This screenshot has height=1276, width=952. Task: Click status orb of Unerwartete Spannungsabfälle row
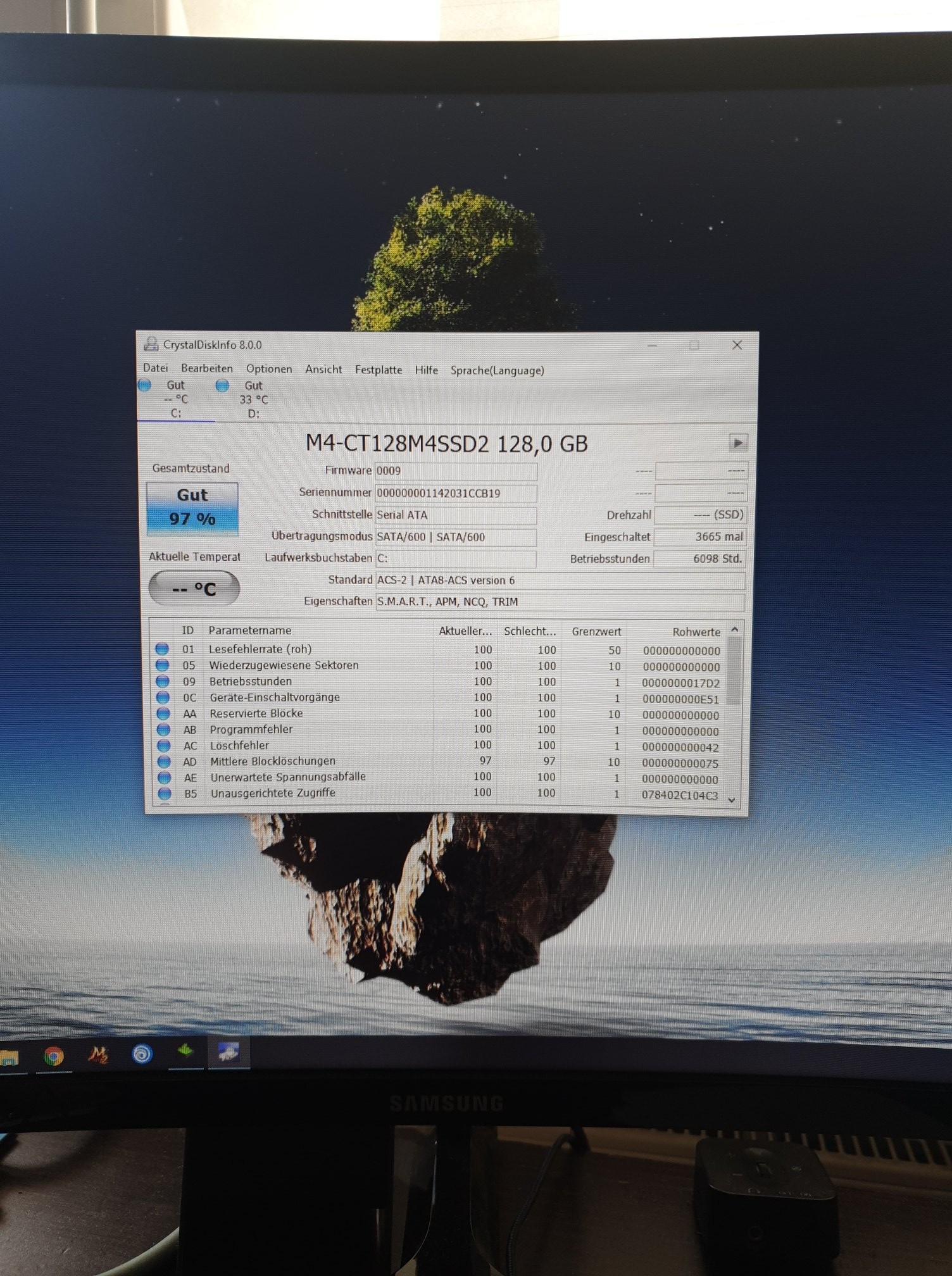click(x=165, y=777)
